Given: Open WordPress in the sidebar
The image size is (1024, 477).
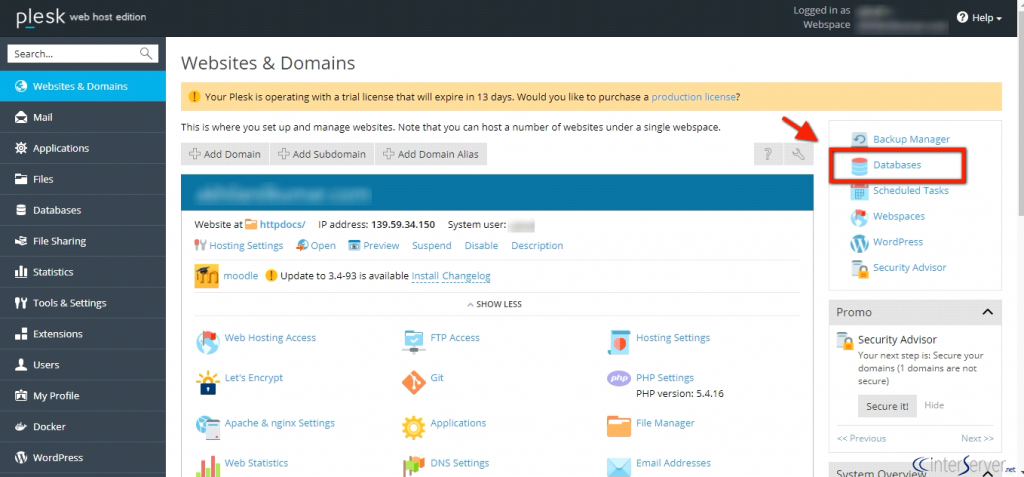Looking at the screenshot, I should pyautogui.click(x=83, y=457).
